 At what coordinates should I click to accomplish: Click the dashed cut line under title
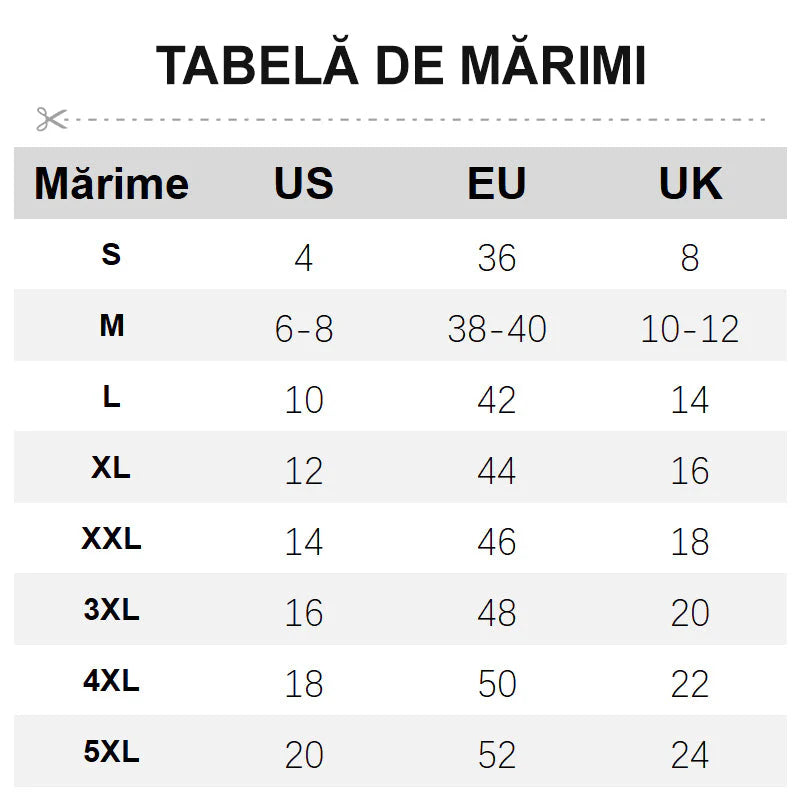[420, 119]
